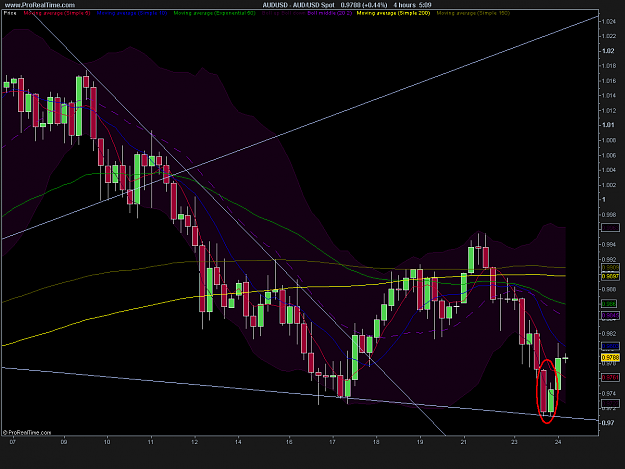Screen dimensions: 625x469
Task: Click the ProRealTime.com copyright label at chart bottom
Action: [27, 432]
